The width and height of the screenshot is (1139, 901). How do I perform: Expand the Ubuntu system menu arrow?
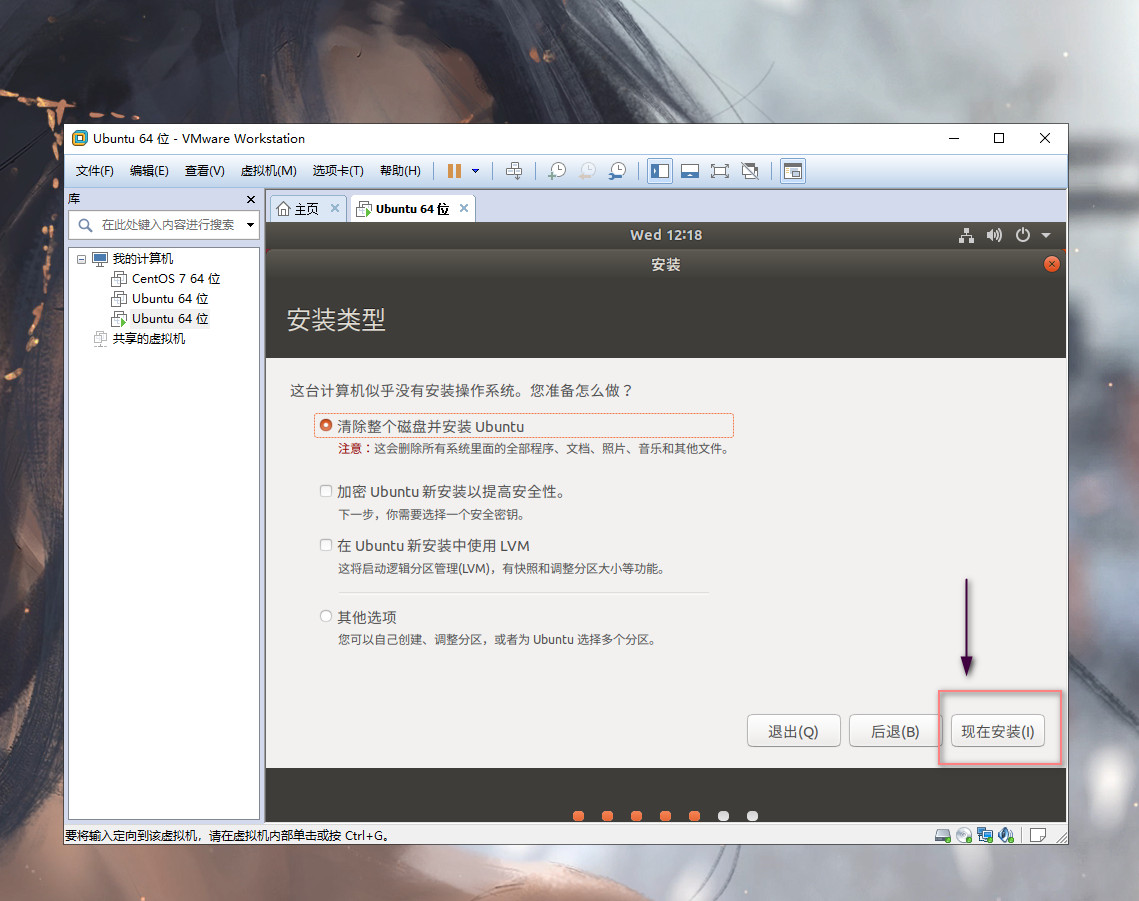click(x=1046, y=235)
